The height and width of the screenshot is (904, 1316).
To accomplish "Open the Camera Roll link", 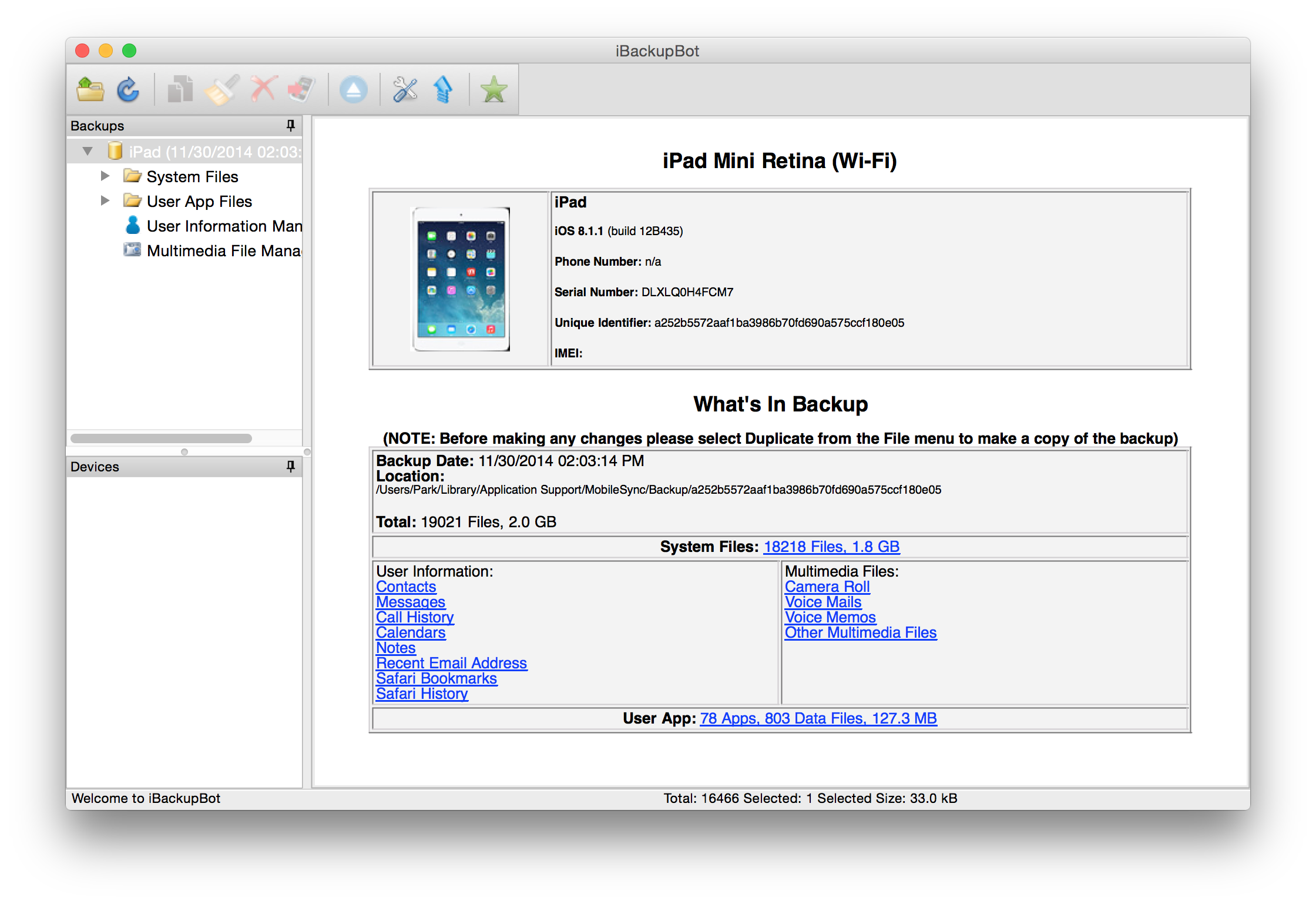I will (827, 587).
